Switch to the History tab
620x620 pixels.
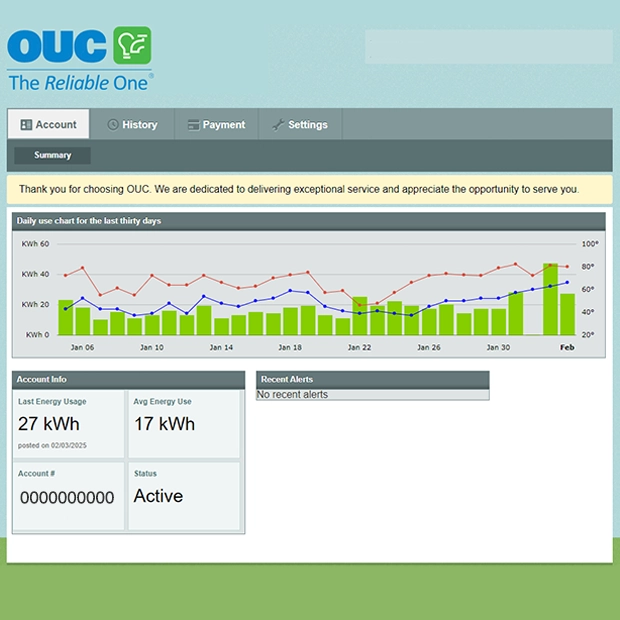tap(132, 124)
